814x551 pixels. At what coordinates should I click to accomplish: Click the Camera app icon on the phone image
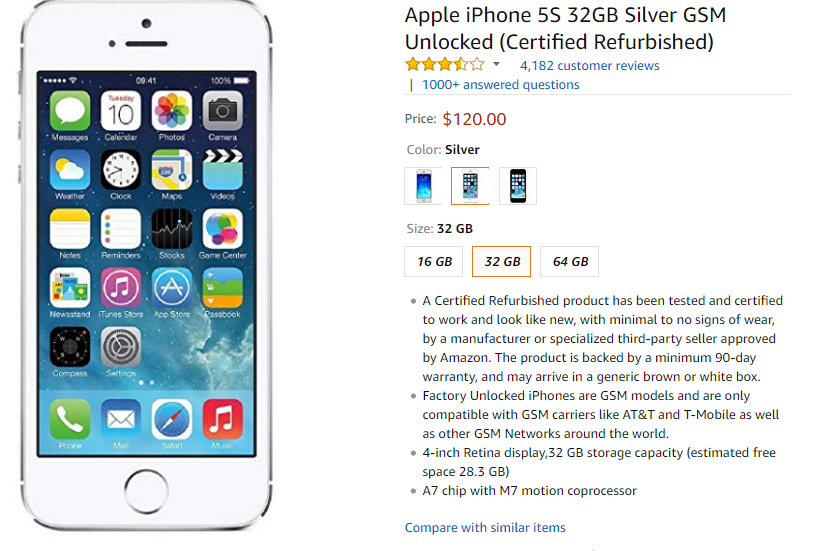pos(223,111)
